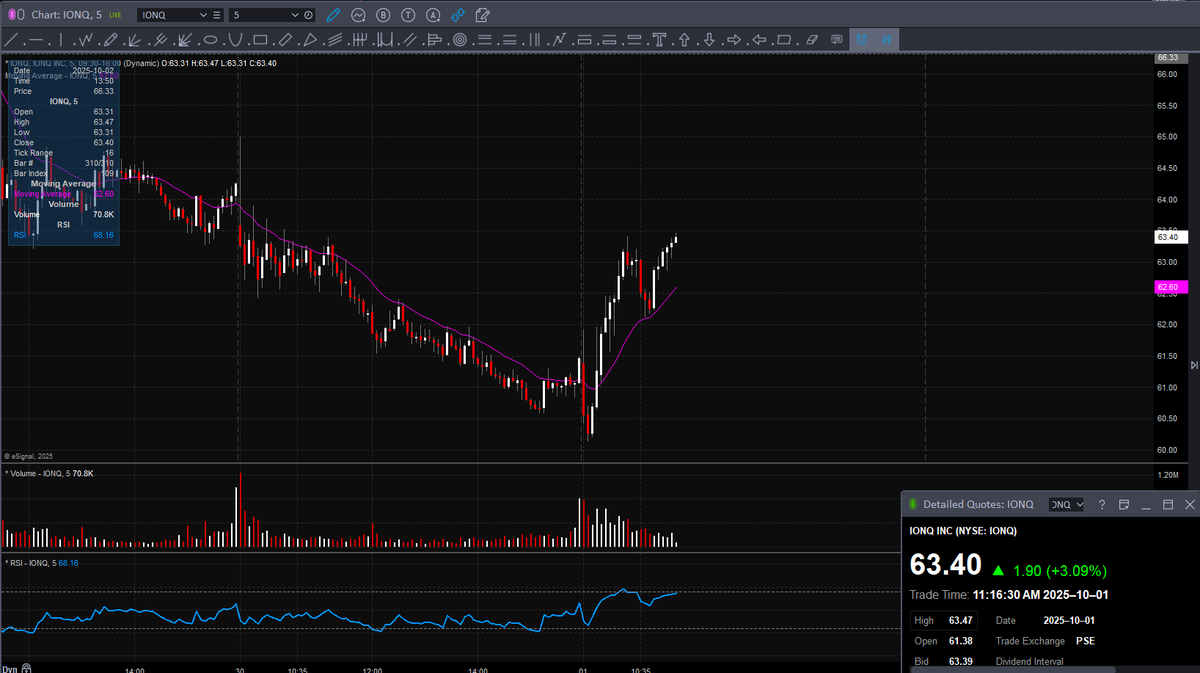
Task: Select the vertical line drawing tool
Action: (61, 40)
